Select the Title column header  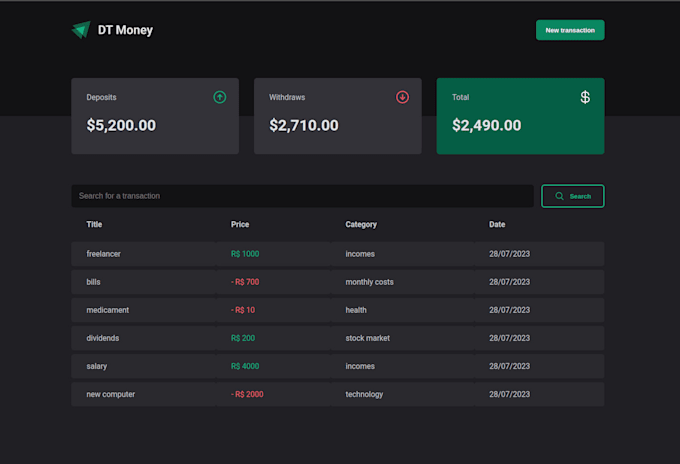tap(95, 224)
